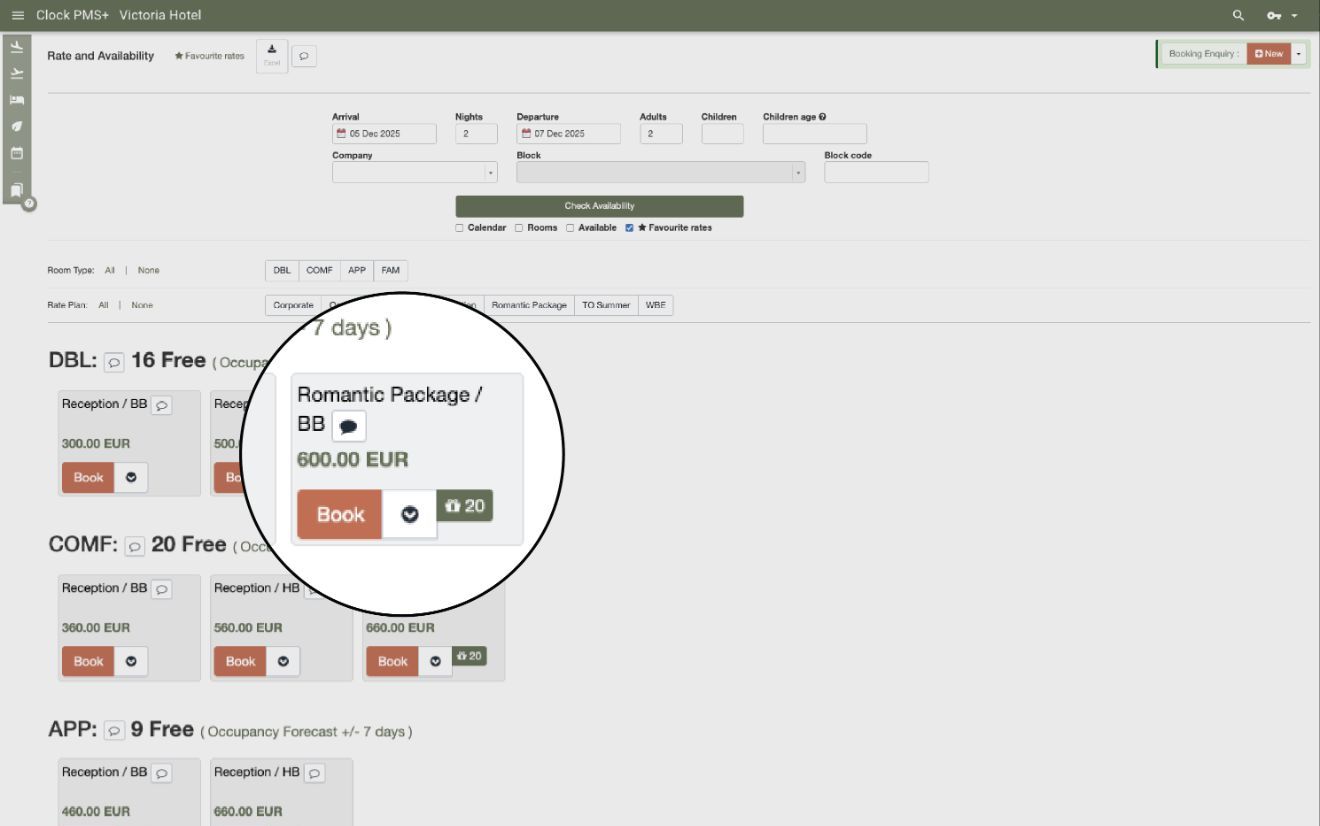The width and height of the screenshot is (1320, 826).
Task: Select the TO Summer rate plan filter
Action: (x=606, y=305)
